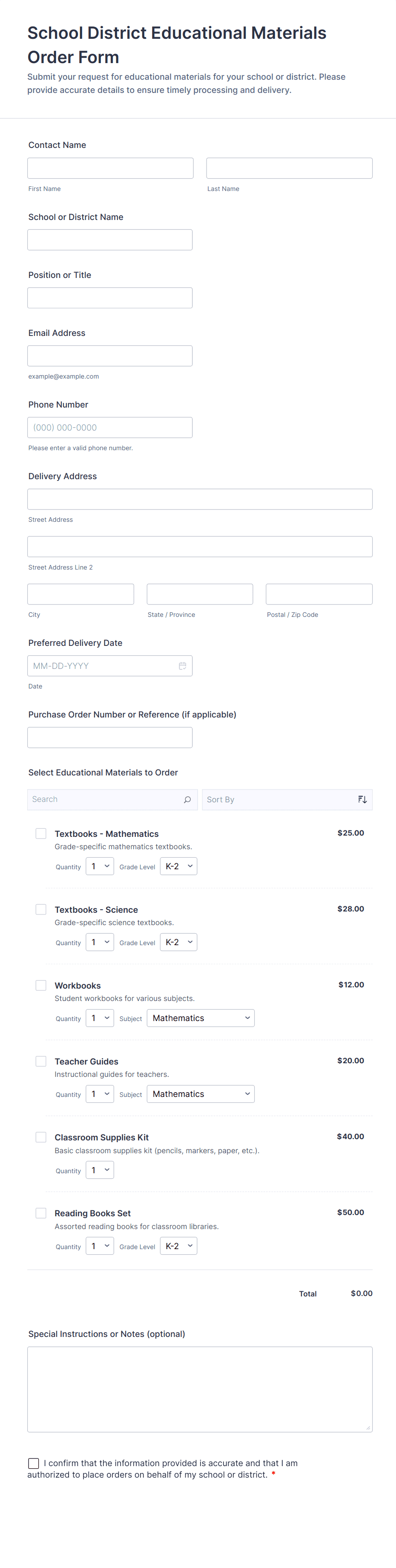Image resolution: width=396 pixels, height=1568 pixels.
Task: Click the sort icon in Sort By box
Action: (362, 800)
